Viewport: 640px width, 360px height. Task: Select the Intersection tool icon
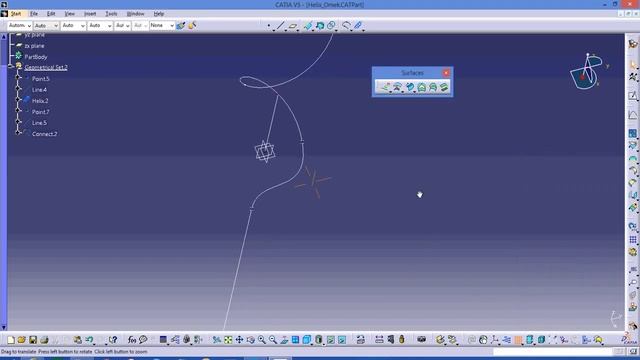coord(320,26)
